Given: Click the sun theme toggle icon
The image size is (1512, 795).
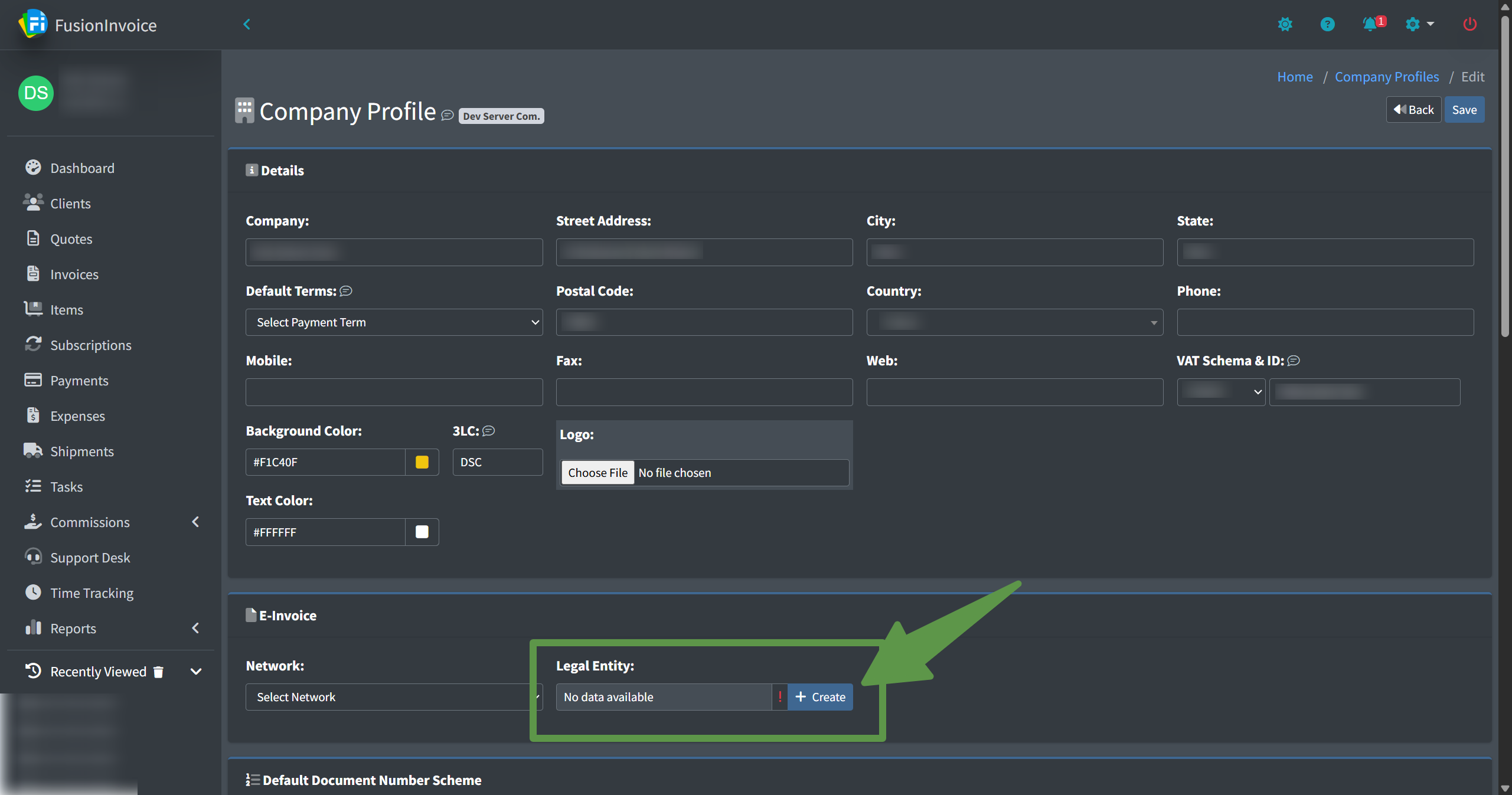Looking at the screenshot, I should coord(1285,24).
